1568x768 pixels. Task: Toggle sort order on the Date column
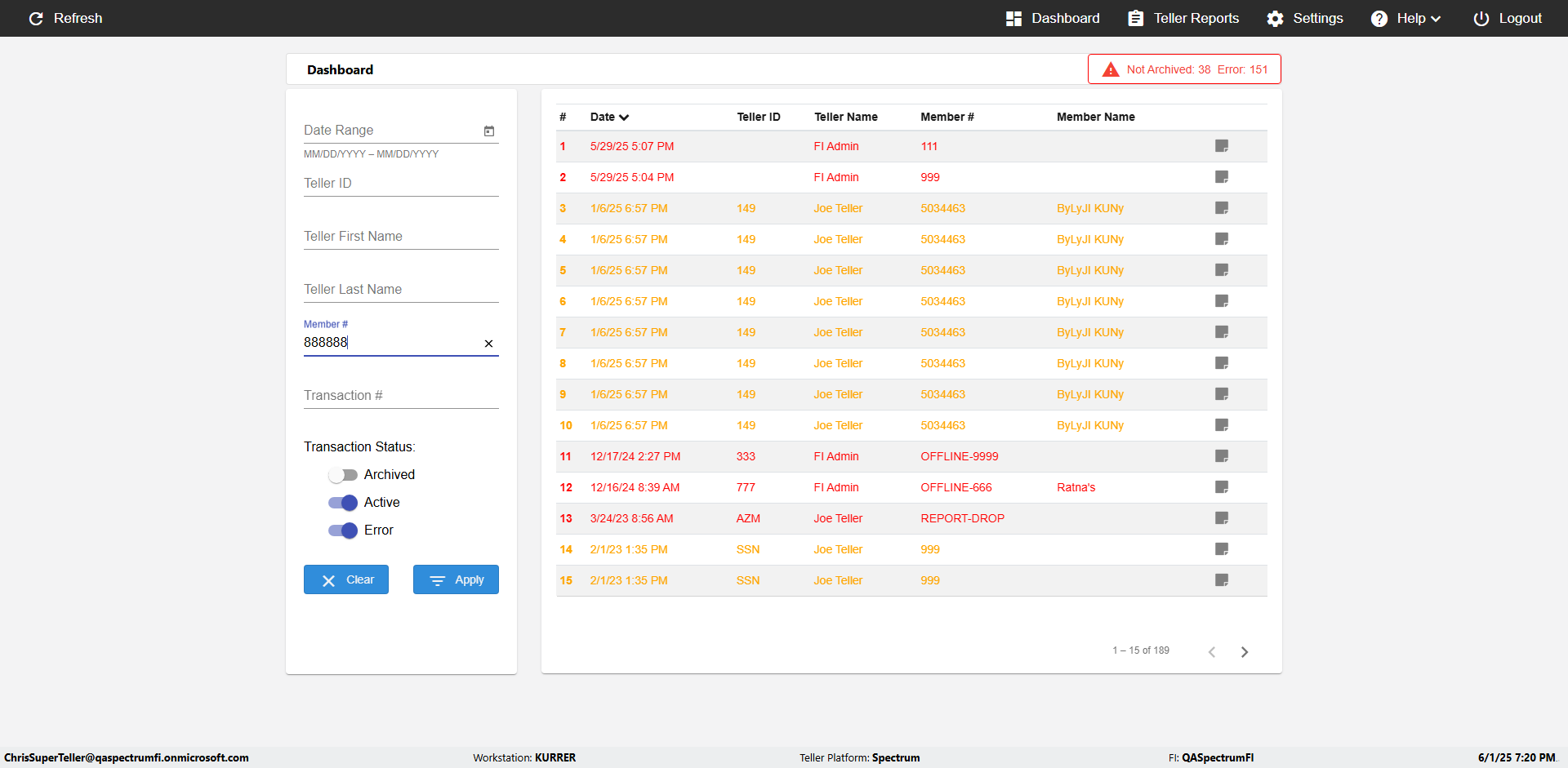coord(609,117)
